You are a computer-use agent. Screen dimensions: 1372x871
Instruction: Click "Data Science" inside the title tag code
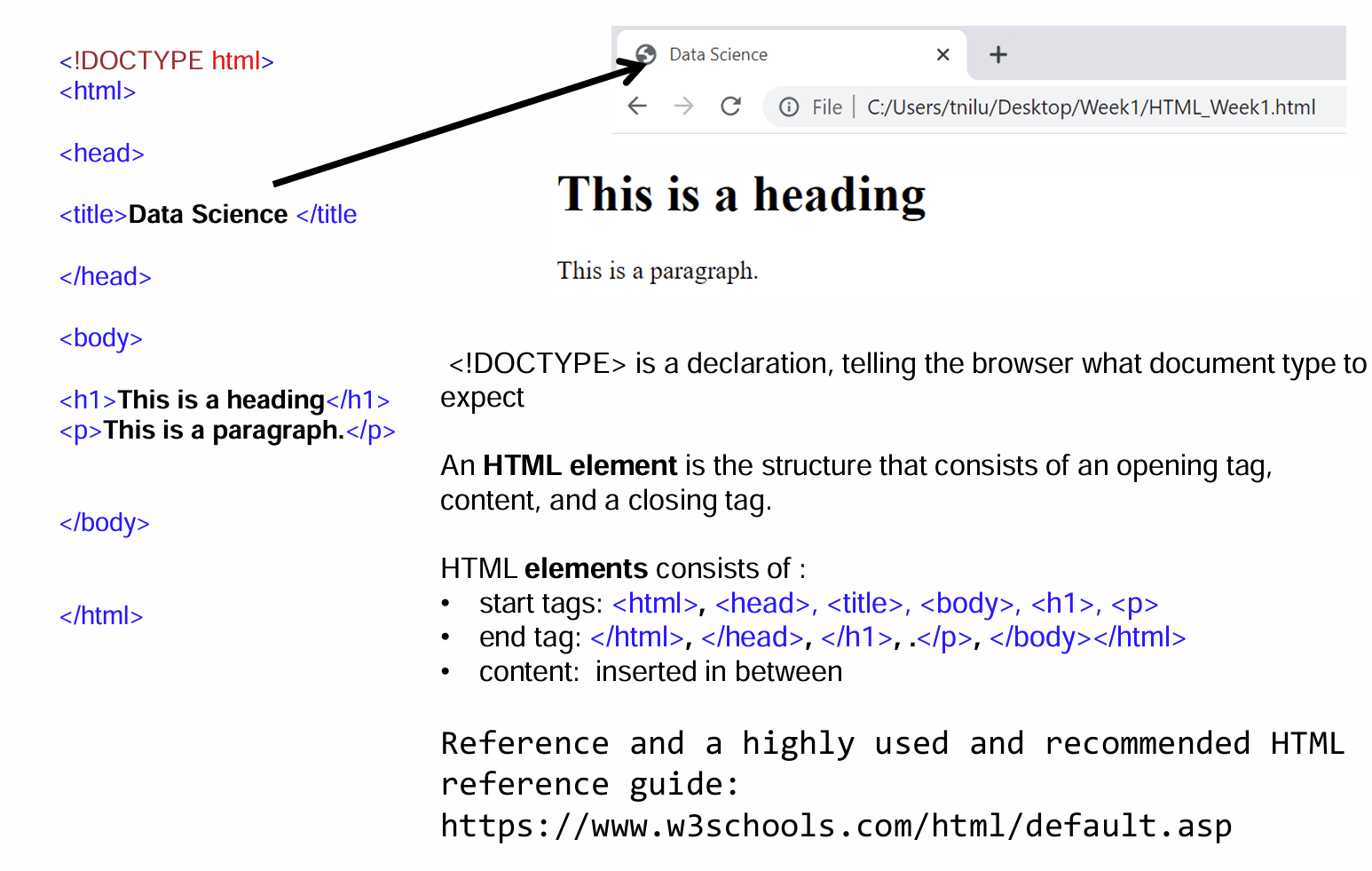208,215
